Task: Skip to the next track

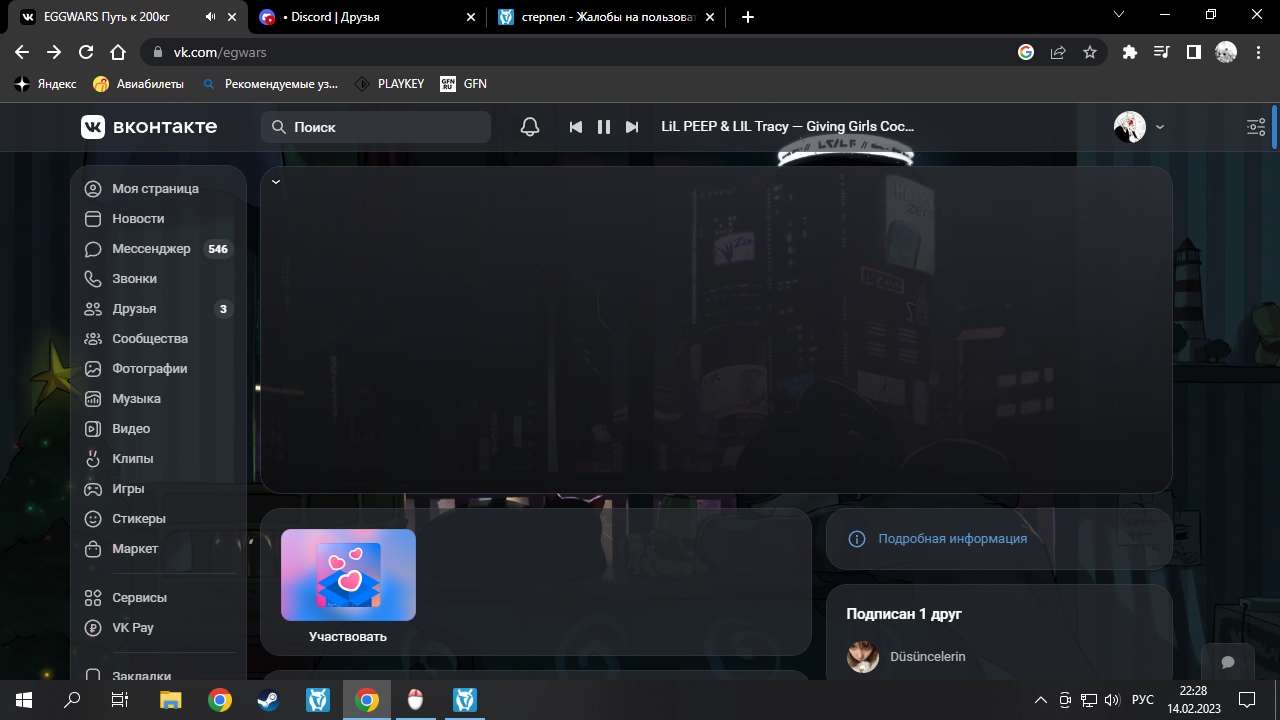Action: click(x=632, y=127)
